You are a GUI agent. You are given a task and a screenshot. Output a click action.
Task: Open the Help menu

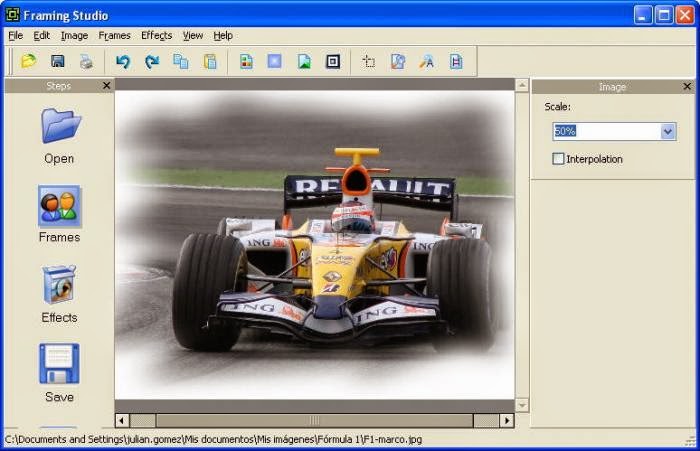coord(223,36)
